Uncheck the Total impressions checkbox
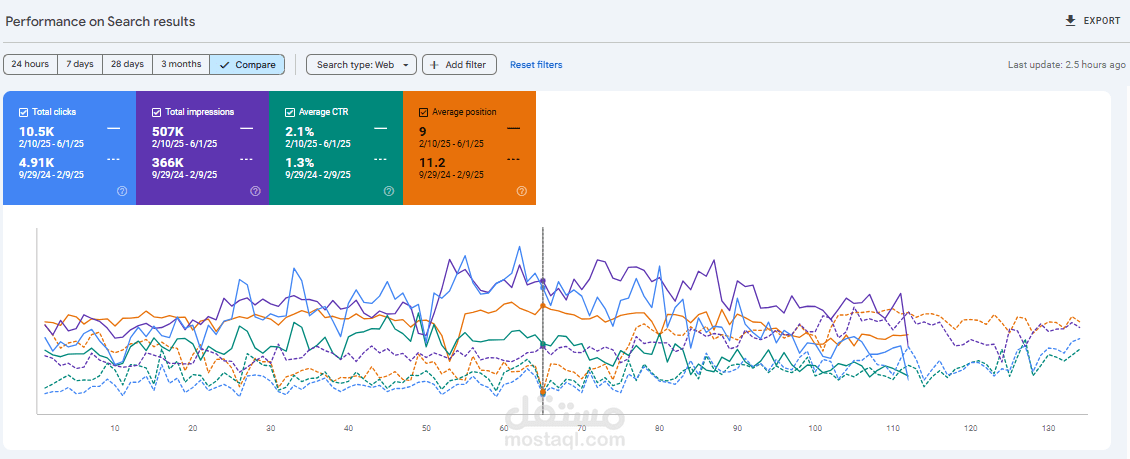Image resolution: width=1130 pixels, height=459 pixels. [x=156, y=112]
